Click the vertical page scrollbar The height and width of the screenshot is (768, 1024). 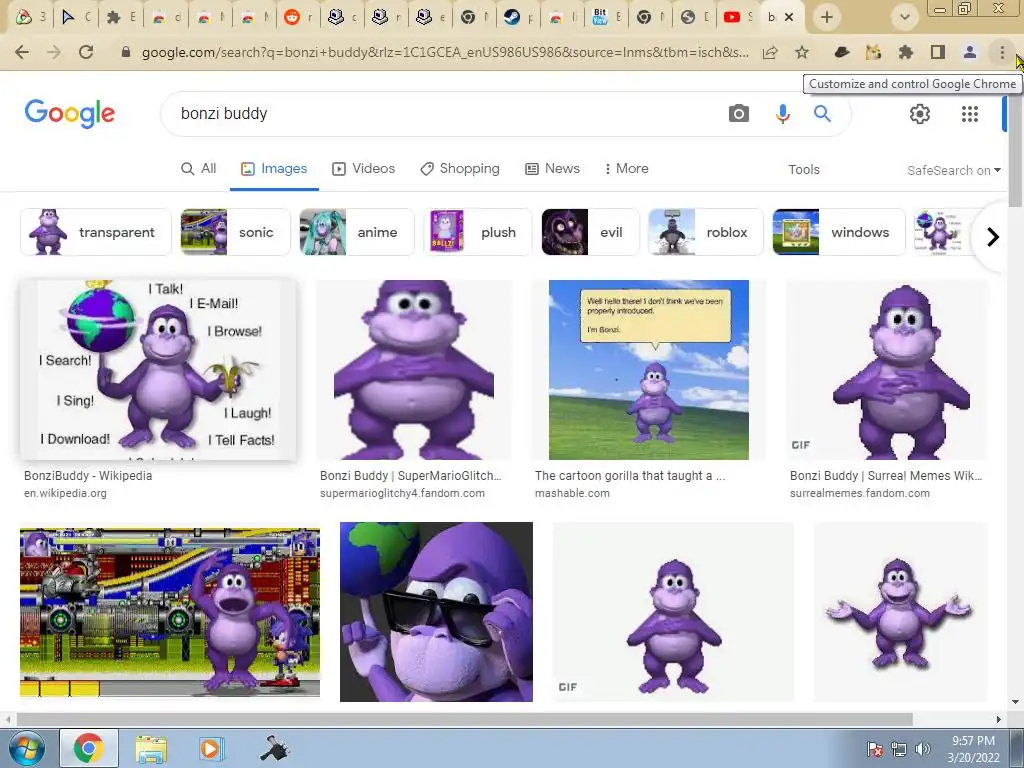pyautogui.click(x=1016, y=150)
